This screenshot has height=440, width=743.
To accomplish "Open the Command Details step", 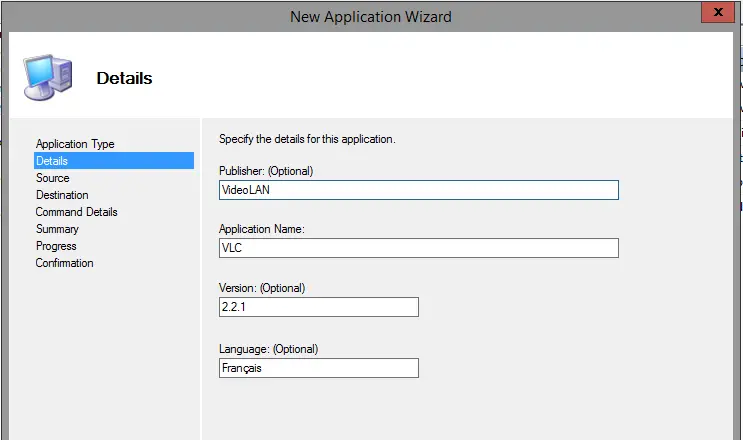I will click(x=76, y=212).
